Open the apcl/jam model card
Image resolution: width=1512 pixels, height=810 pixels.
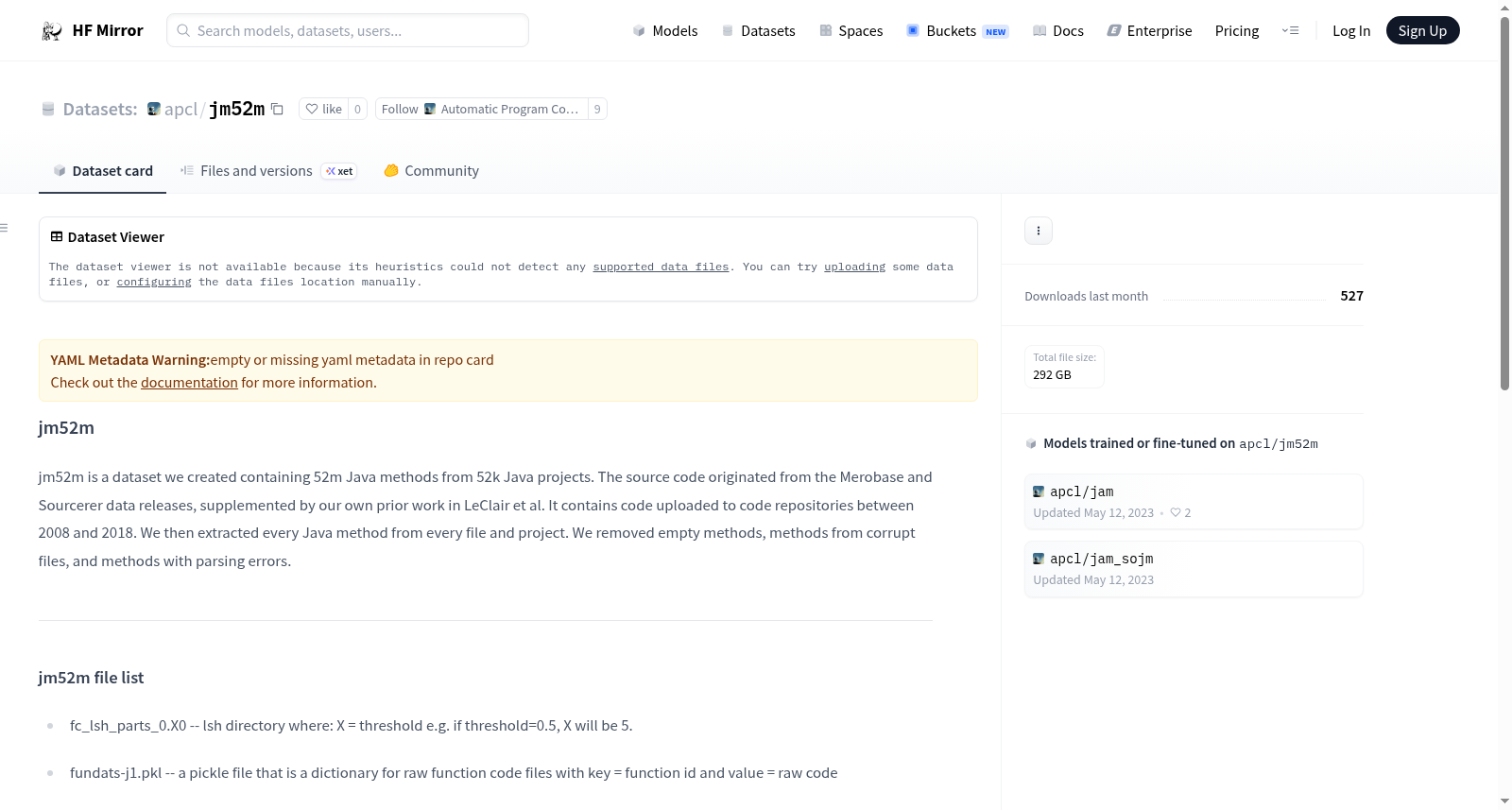[x=1194, y=502]
